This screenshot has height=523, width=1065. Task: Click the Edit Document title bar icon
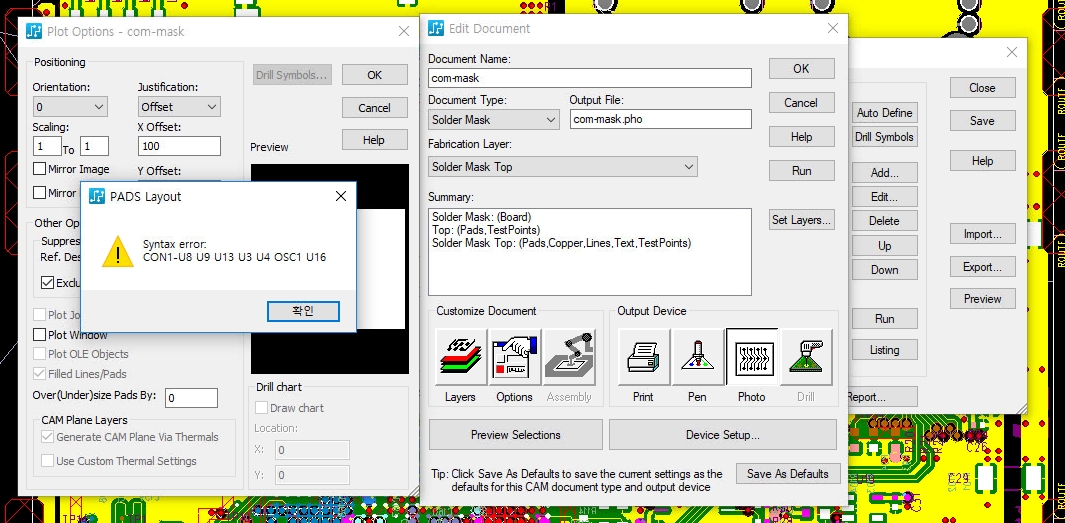(x=436, y=29)
